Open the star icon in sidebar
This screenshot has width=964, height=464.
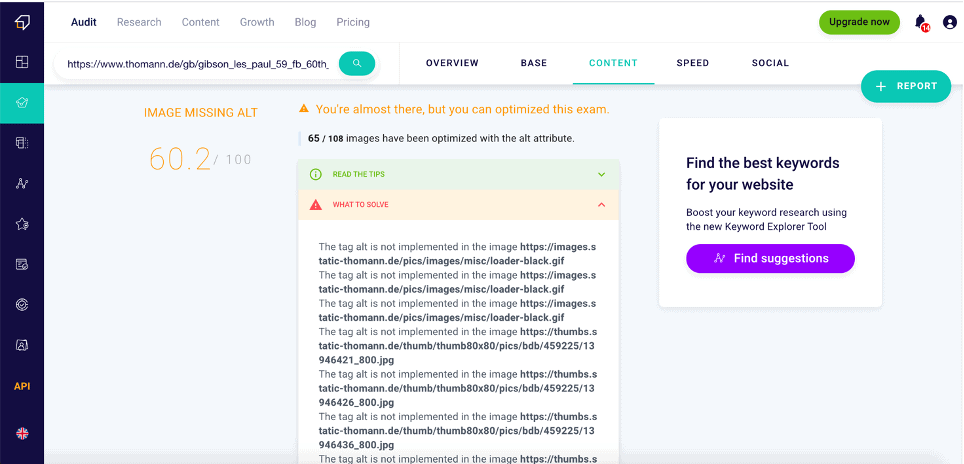coord(22,224)
